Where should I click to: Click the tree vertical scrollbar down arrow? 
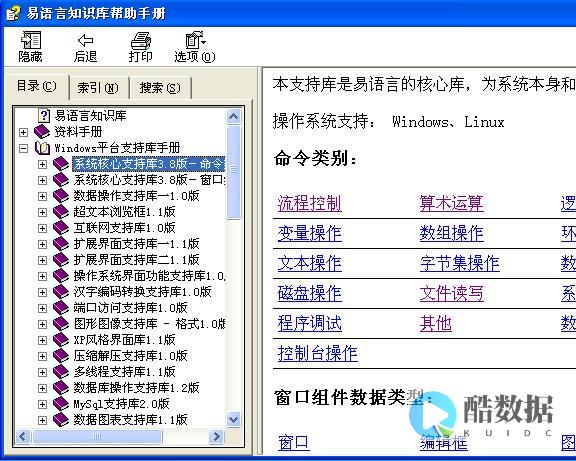click(234, 419)
